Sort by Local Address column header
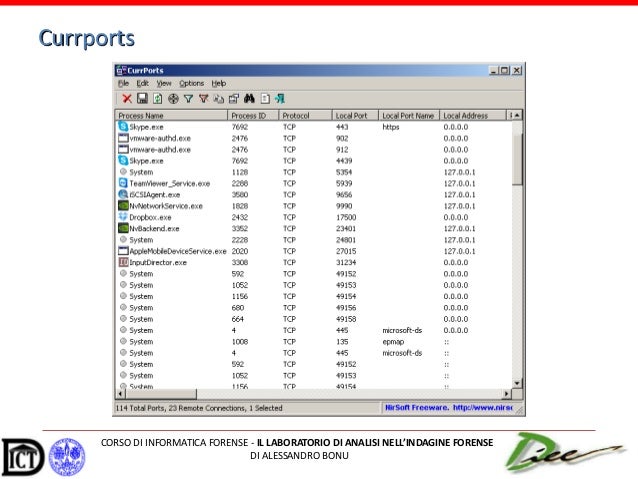The width and height of the screenshot is (638, 479). [473, 116]
